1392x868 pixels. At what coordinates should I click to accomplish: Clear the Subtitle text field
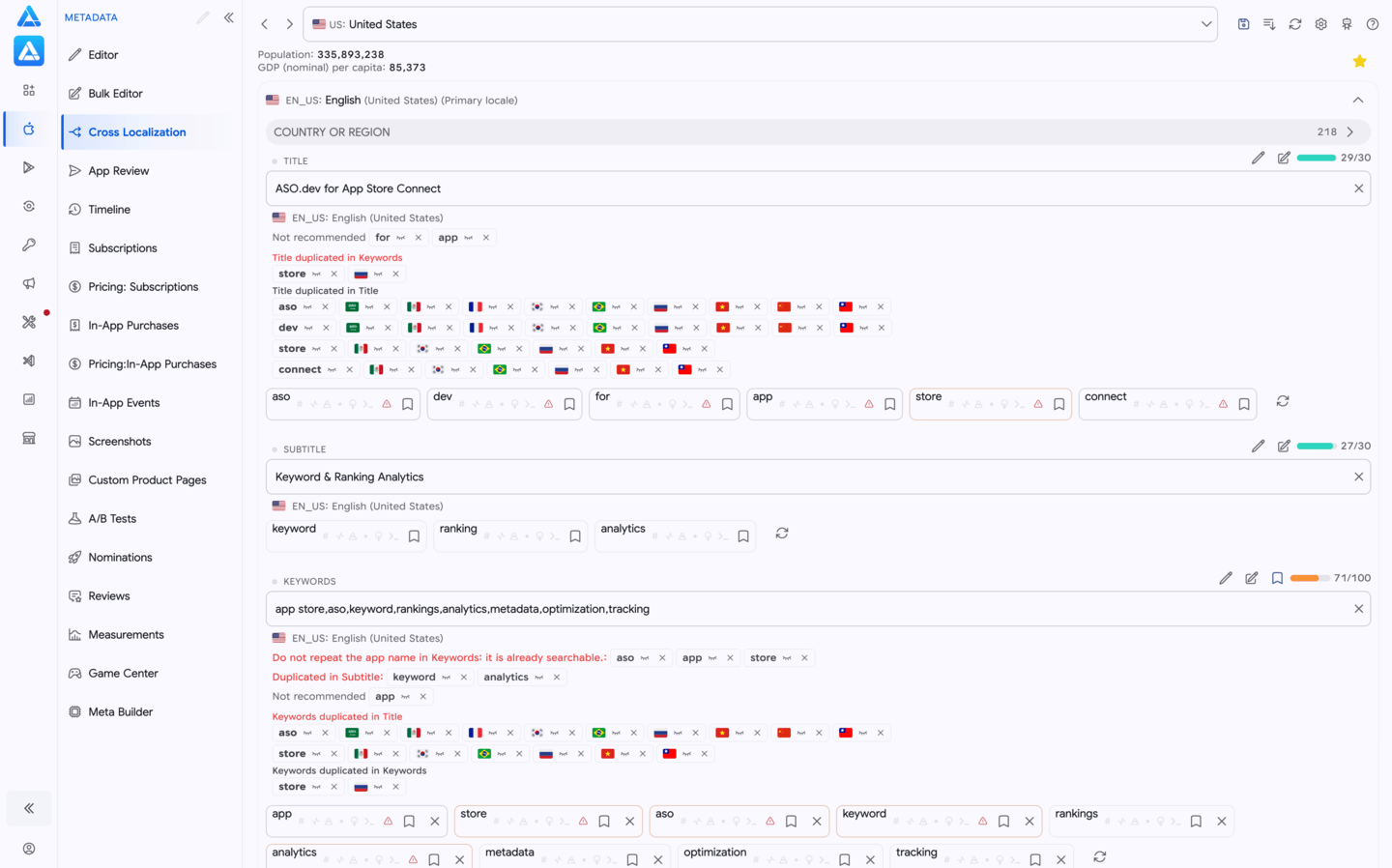1358,477
